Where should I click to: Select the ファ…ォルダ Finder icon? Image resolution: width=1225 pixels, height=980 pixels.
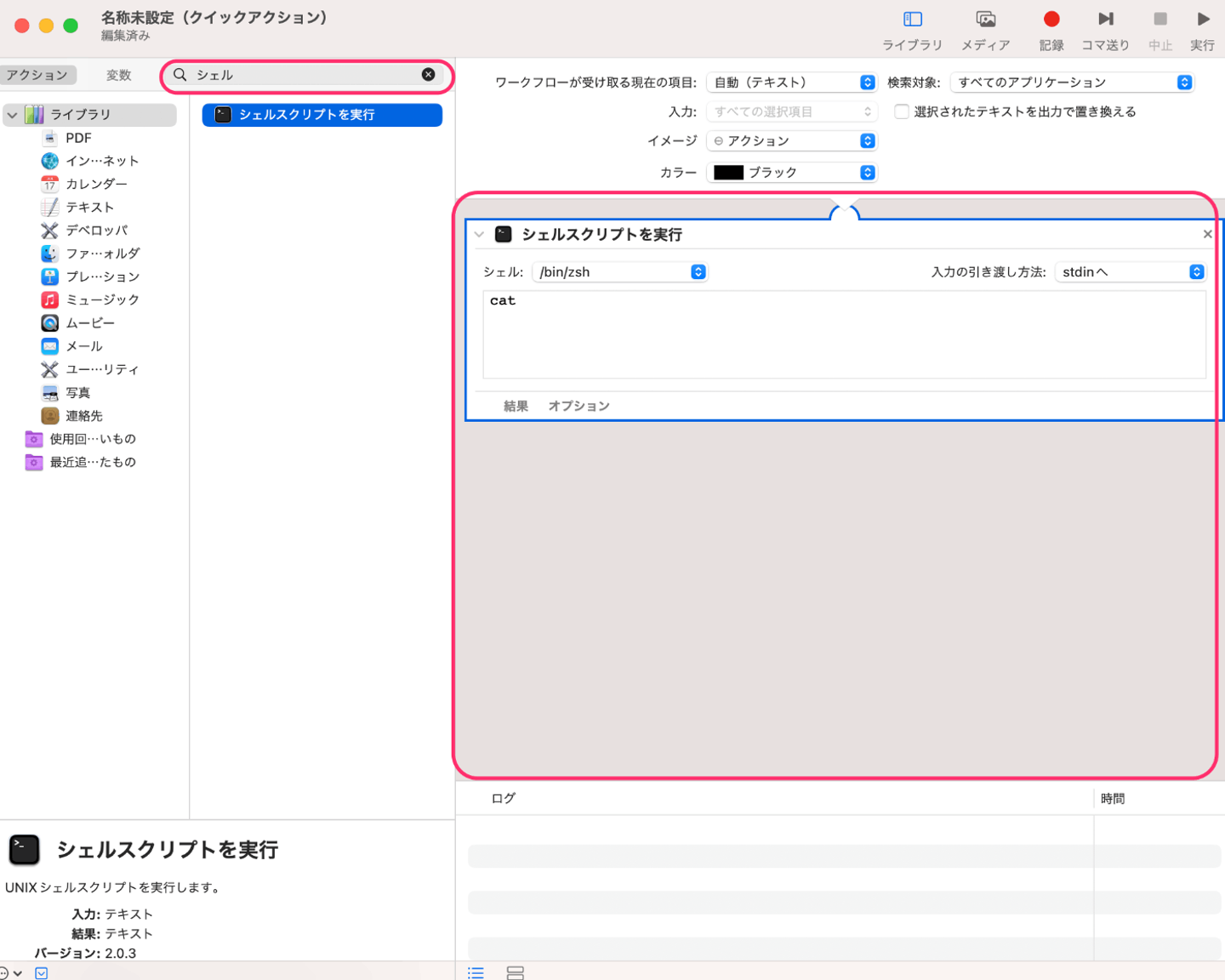(50, 254)
